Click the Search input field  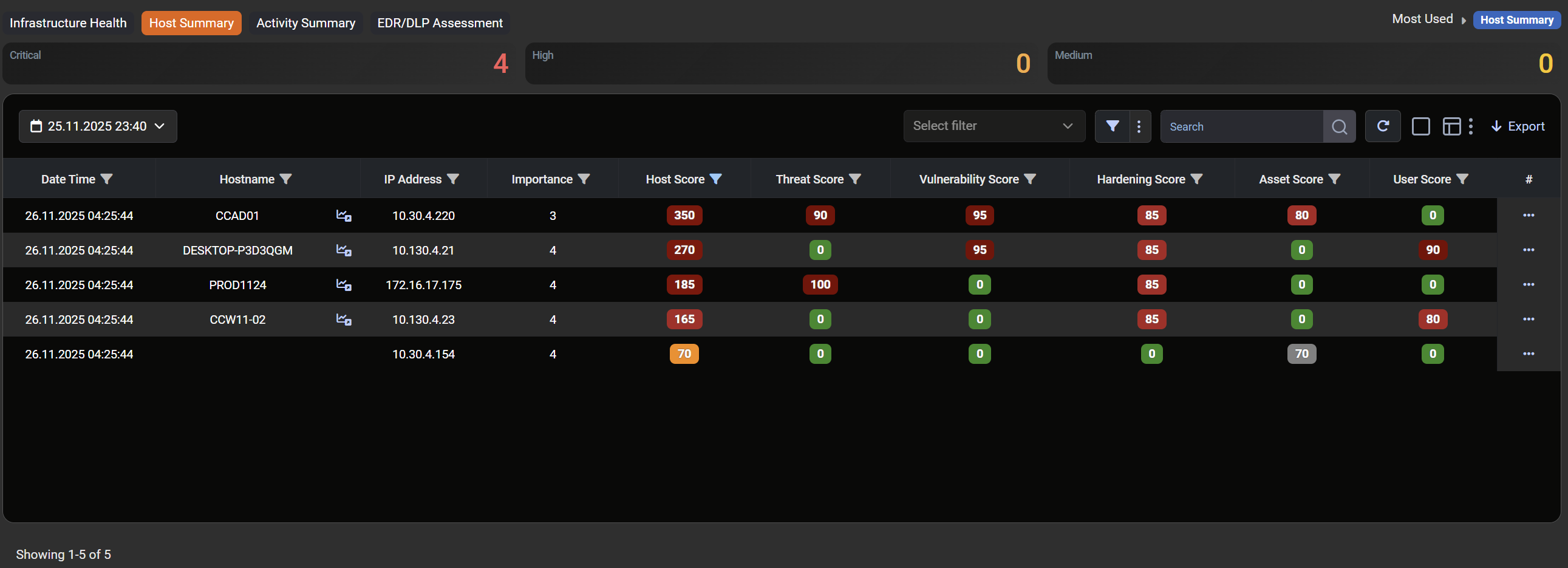tap(1241, 126)
